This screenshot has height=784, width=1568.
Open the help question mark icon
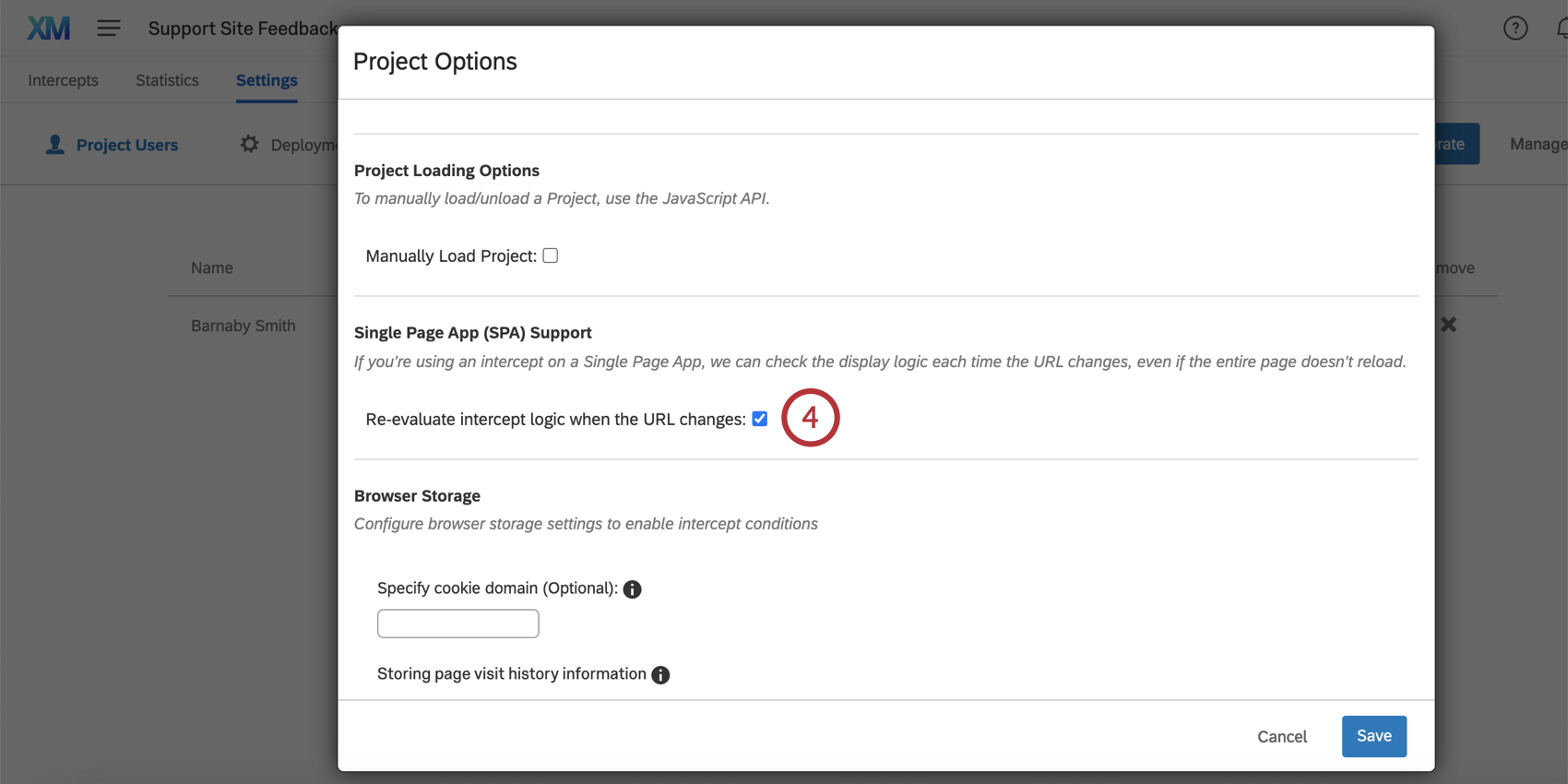pos(1515,29)
